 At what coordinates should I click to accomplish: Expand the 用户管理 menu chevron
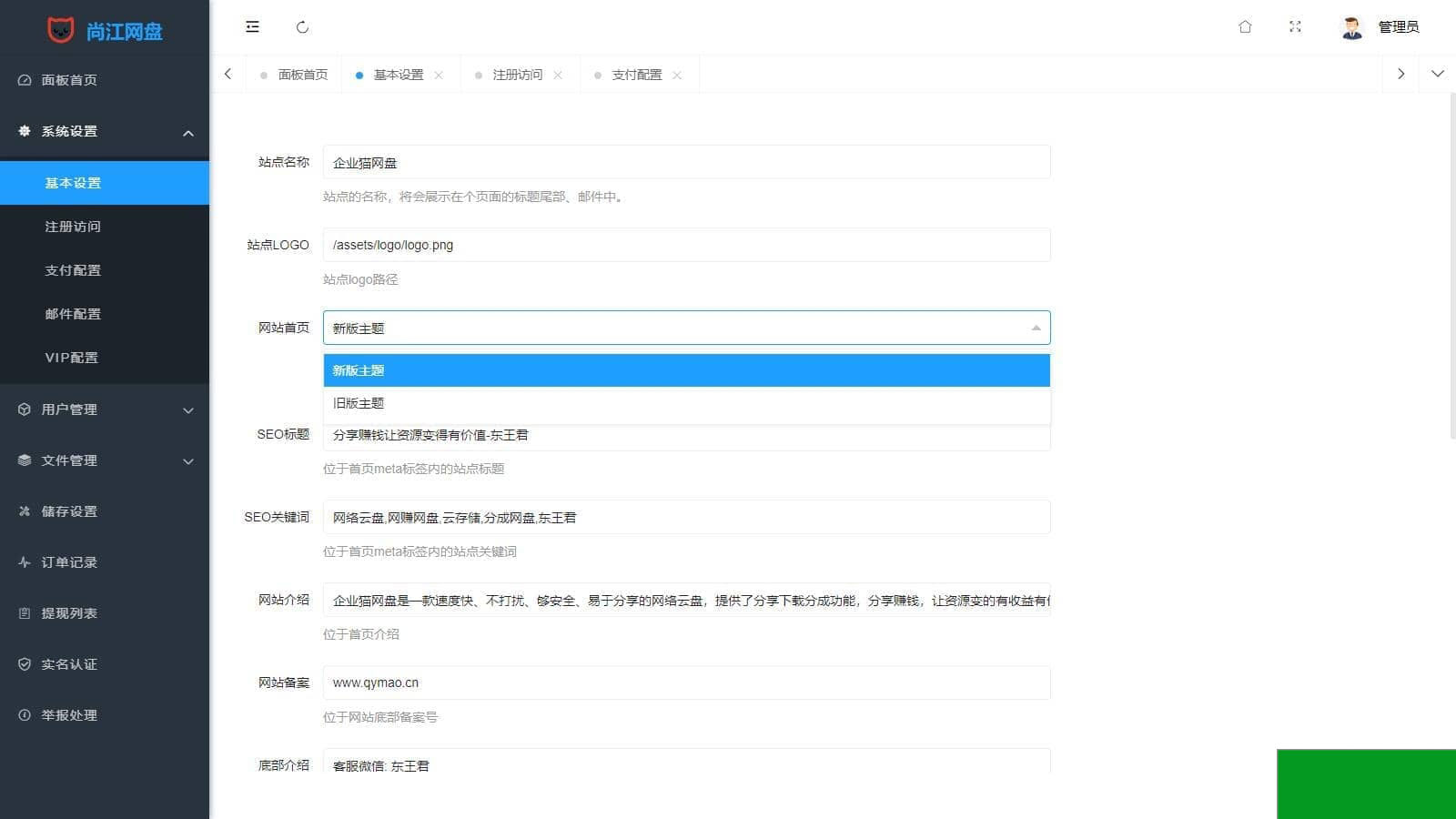point(188,410)
